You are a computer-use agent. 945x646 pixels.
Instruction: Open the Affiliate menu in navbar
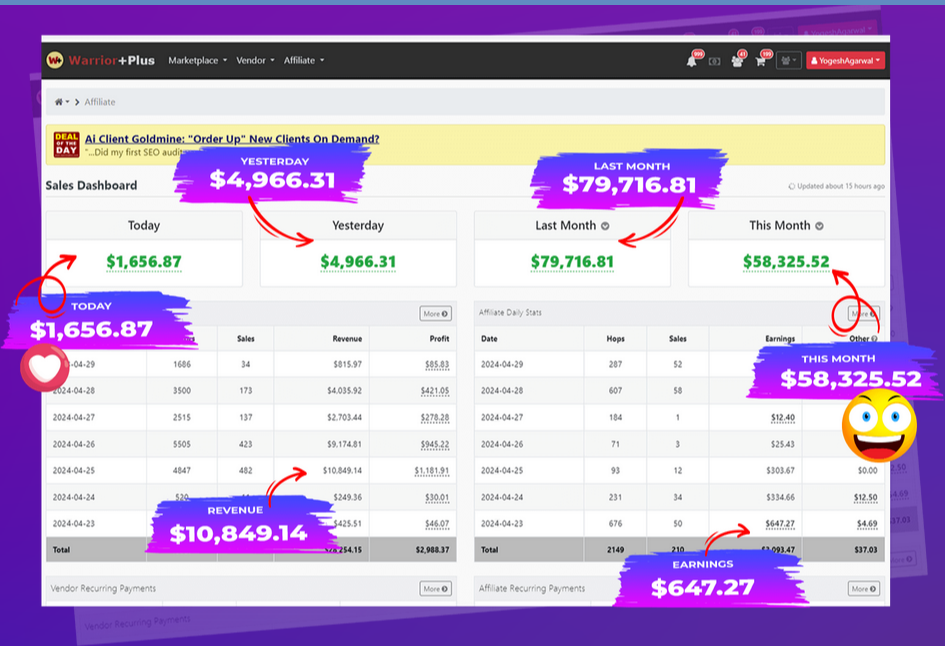[304, 60]
